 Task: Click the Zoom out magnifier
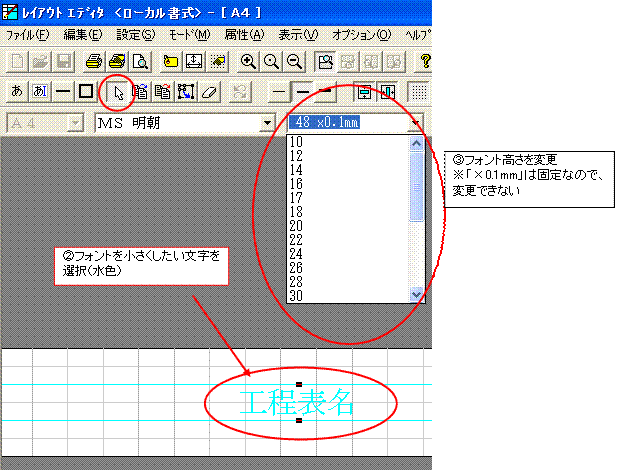pyautogui.click(x=294, y=61)
